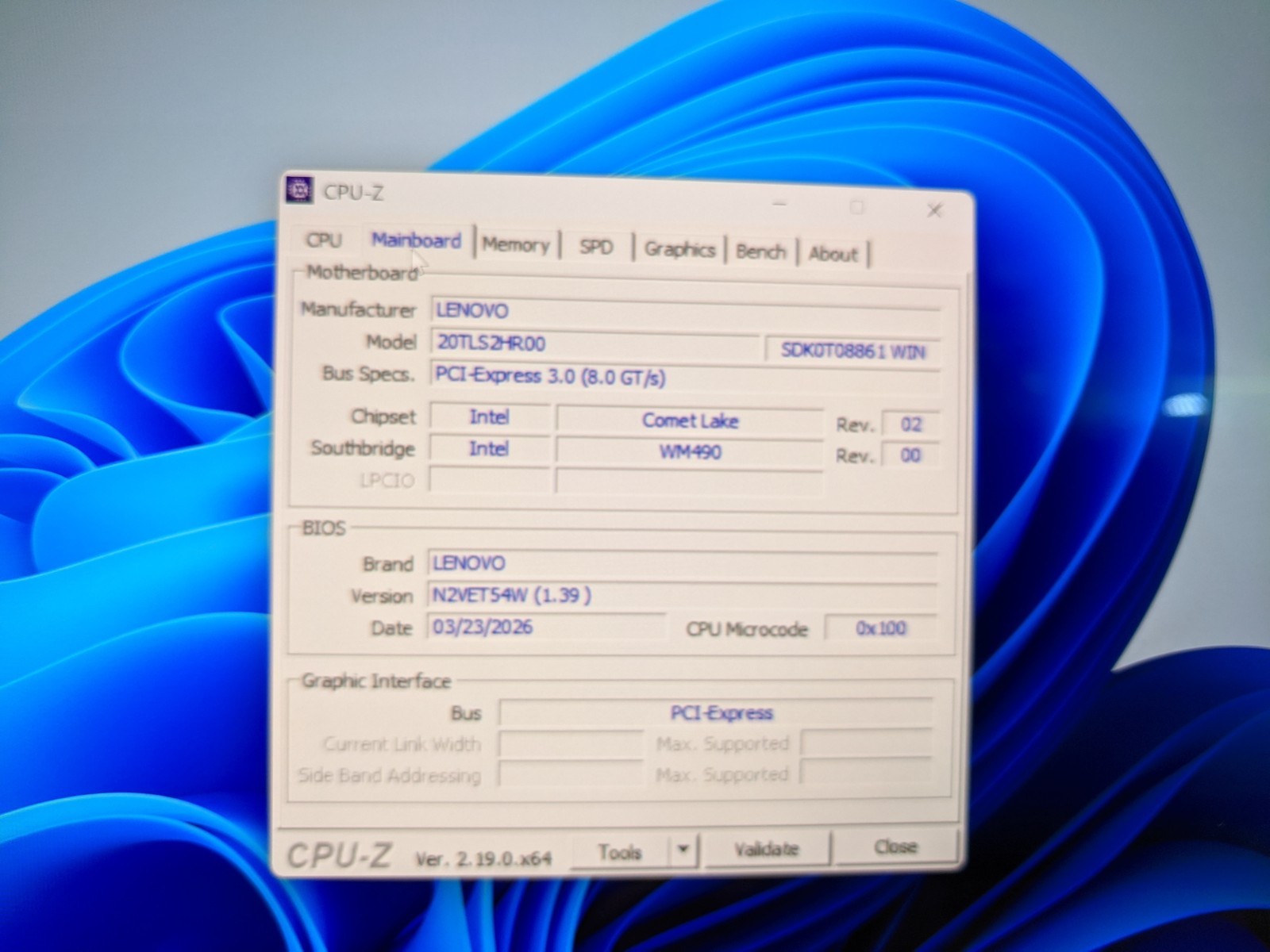Image resolution: width=1270 pixels, height=952 pixels.
Task: Select the Comet Lake chipset value
Action: click(690, 420)
